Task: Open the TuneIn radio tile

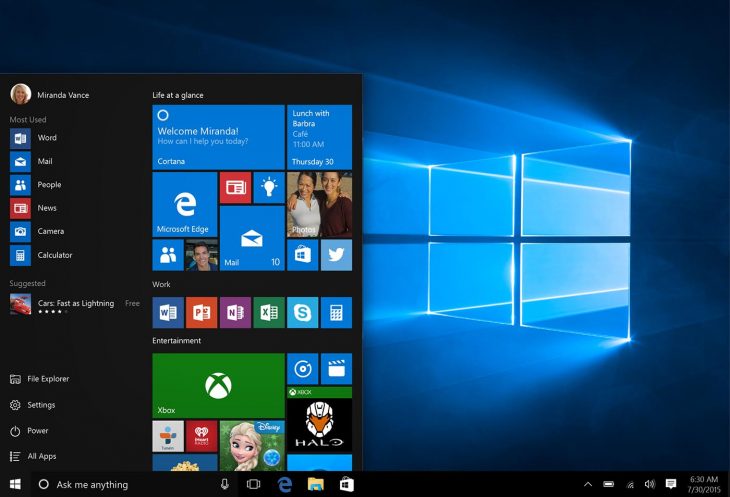Action: [x=168, y=436]
